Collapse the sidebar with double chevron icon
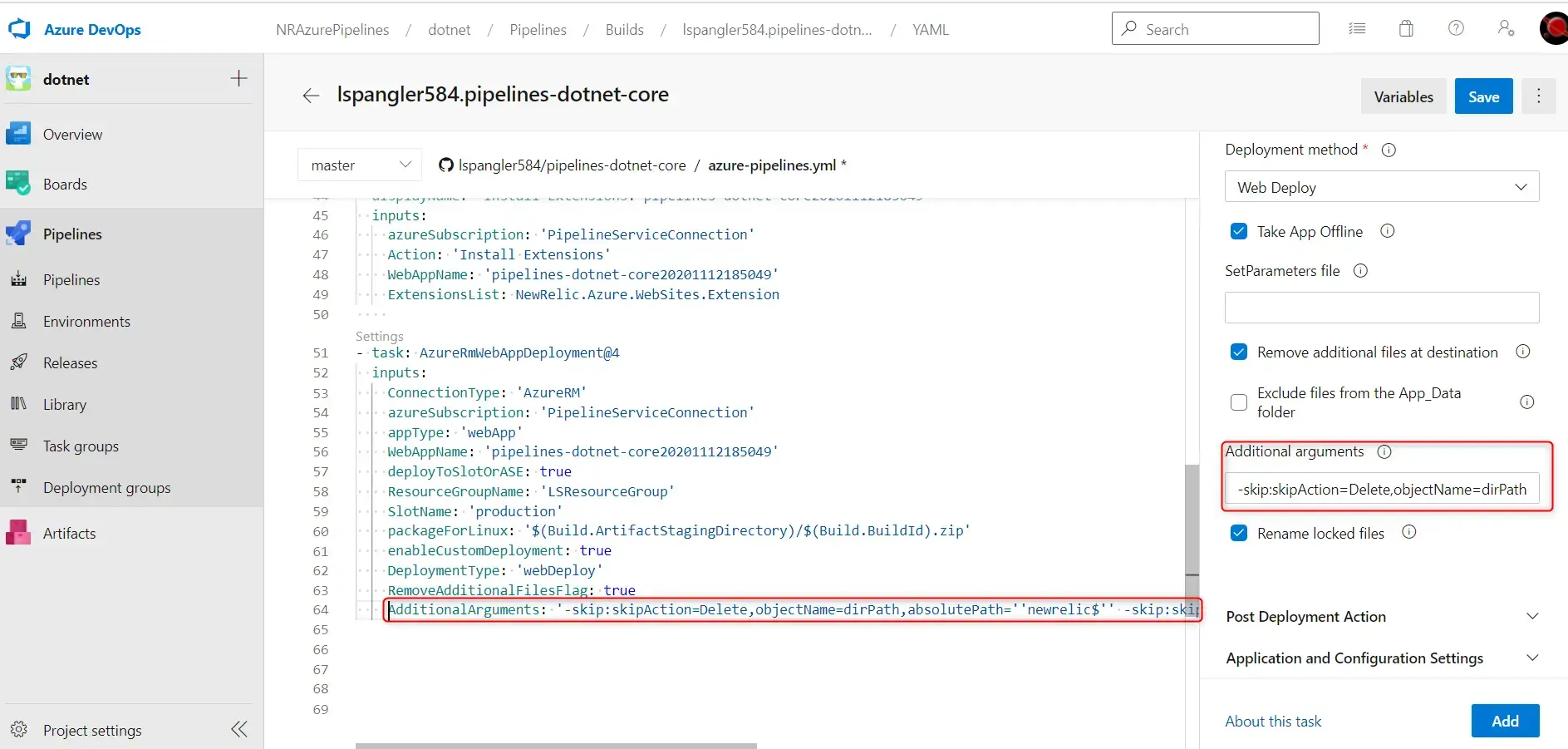Viewport: 1568px width, 749px height. pos(239,729)
